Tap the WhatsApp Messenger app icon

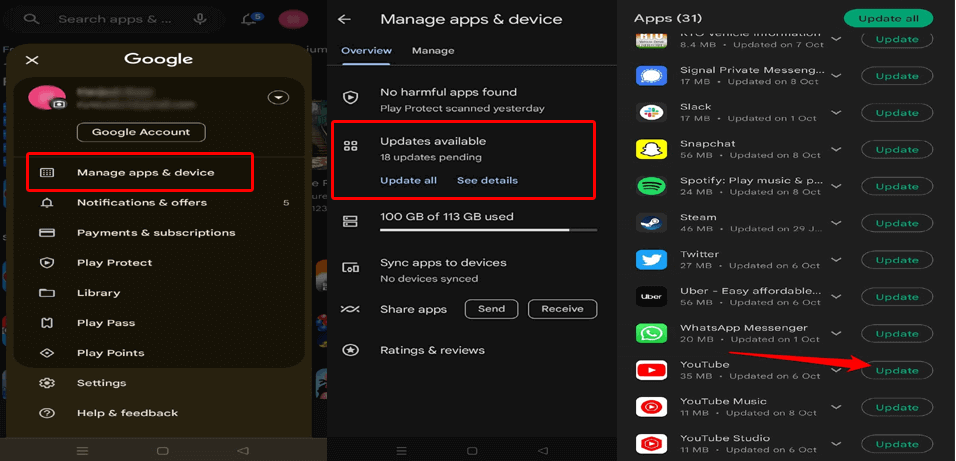[x=651, y=333]
